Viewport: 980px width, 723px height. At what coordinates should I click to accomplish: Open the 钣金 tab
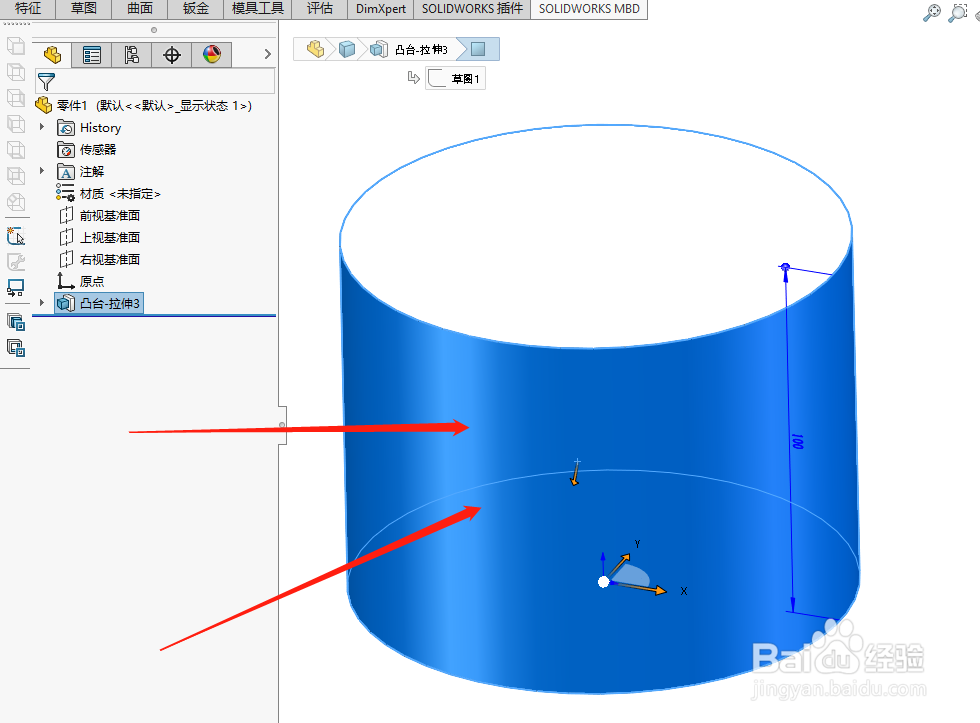click(196, 9)
